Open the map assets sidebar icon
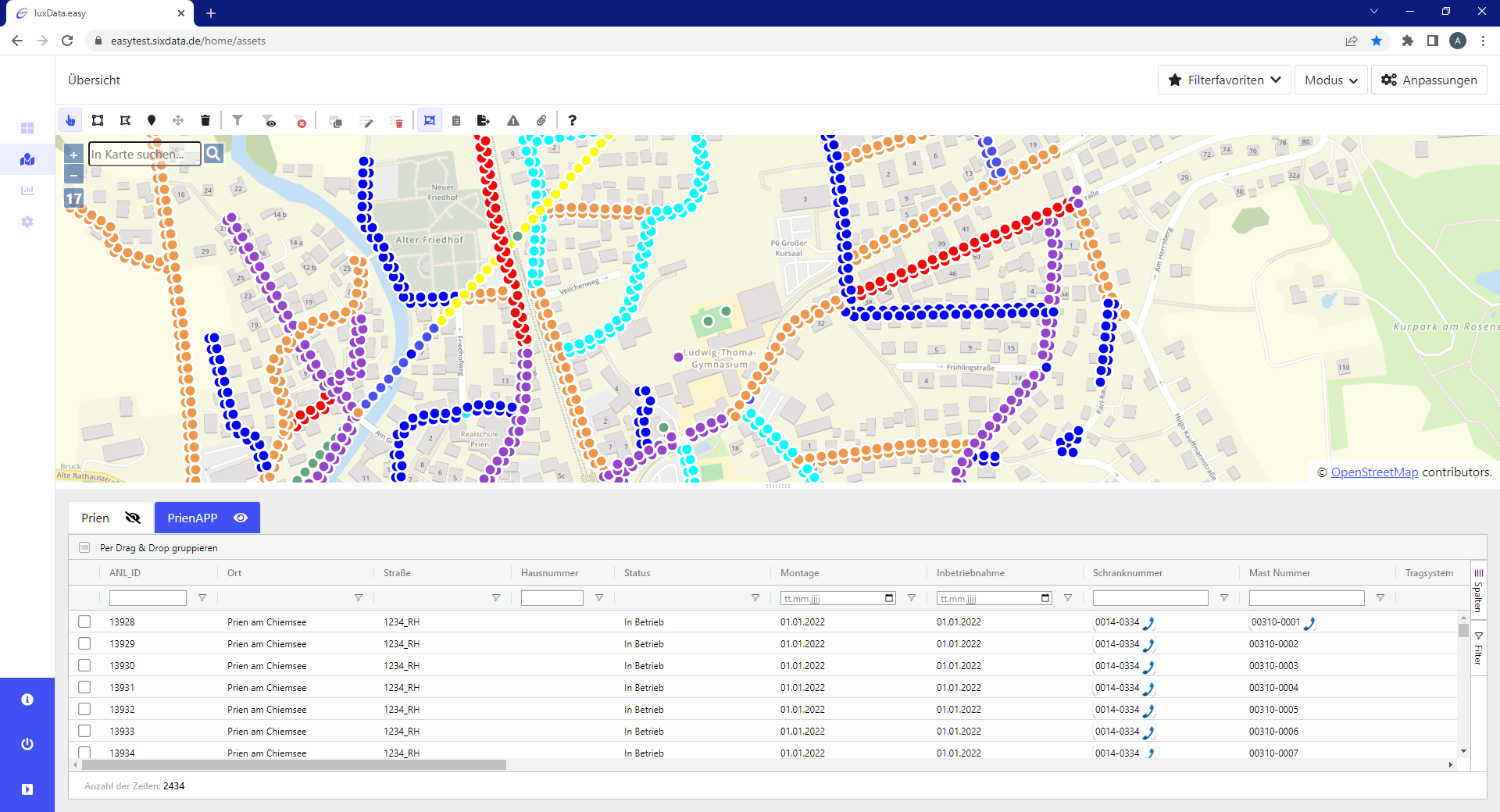 click(27, 159)
